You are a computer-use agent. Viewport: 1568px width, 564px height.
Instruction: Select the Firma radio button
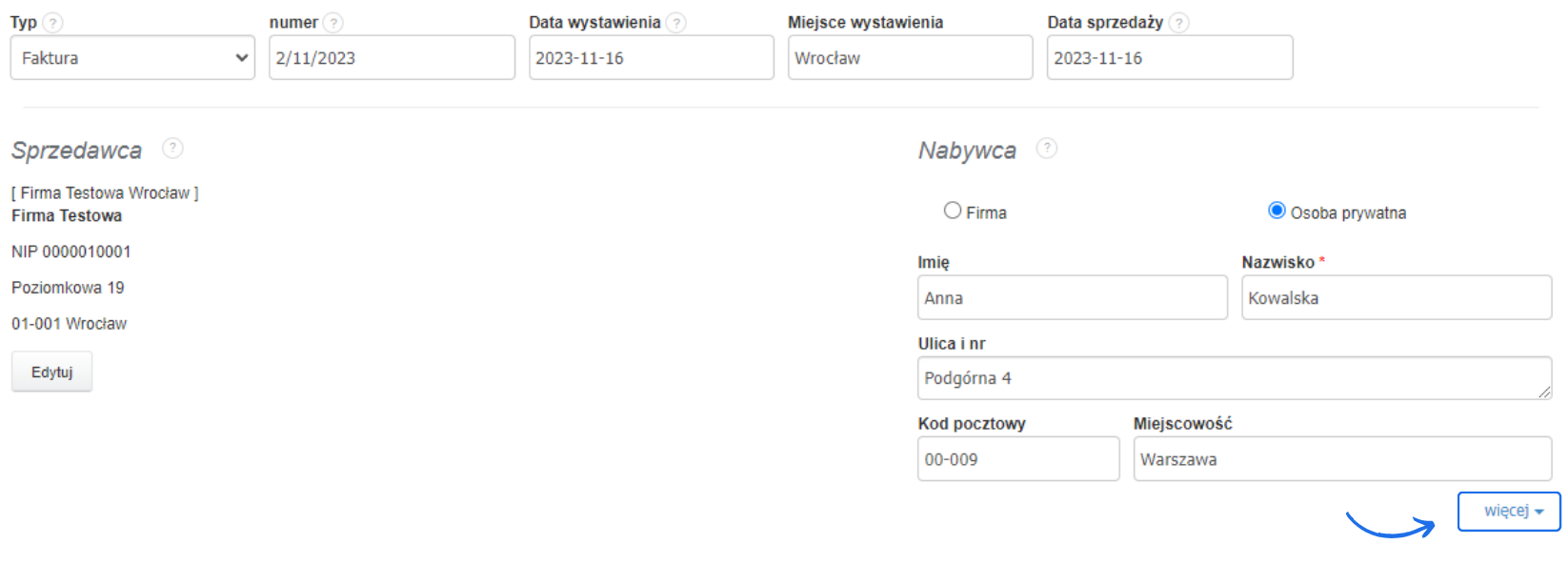coord(953,211)
